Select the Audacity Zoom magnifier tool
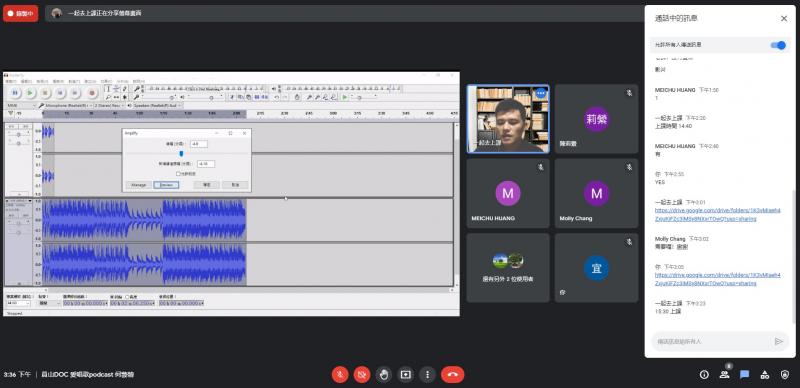This screenshot has width=800, height=388. click(108, 97)
